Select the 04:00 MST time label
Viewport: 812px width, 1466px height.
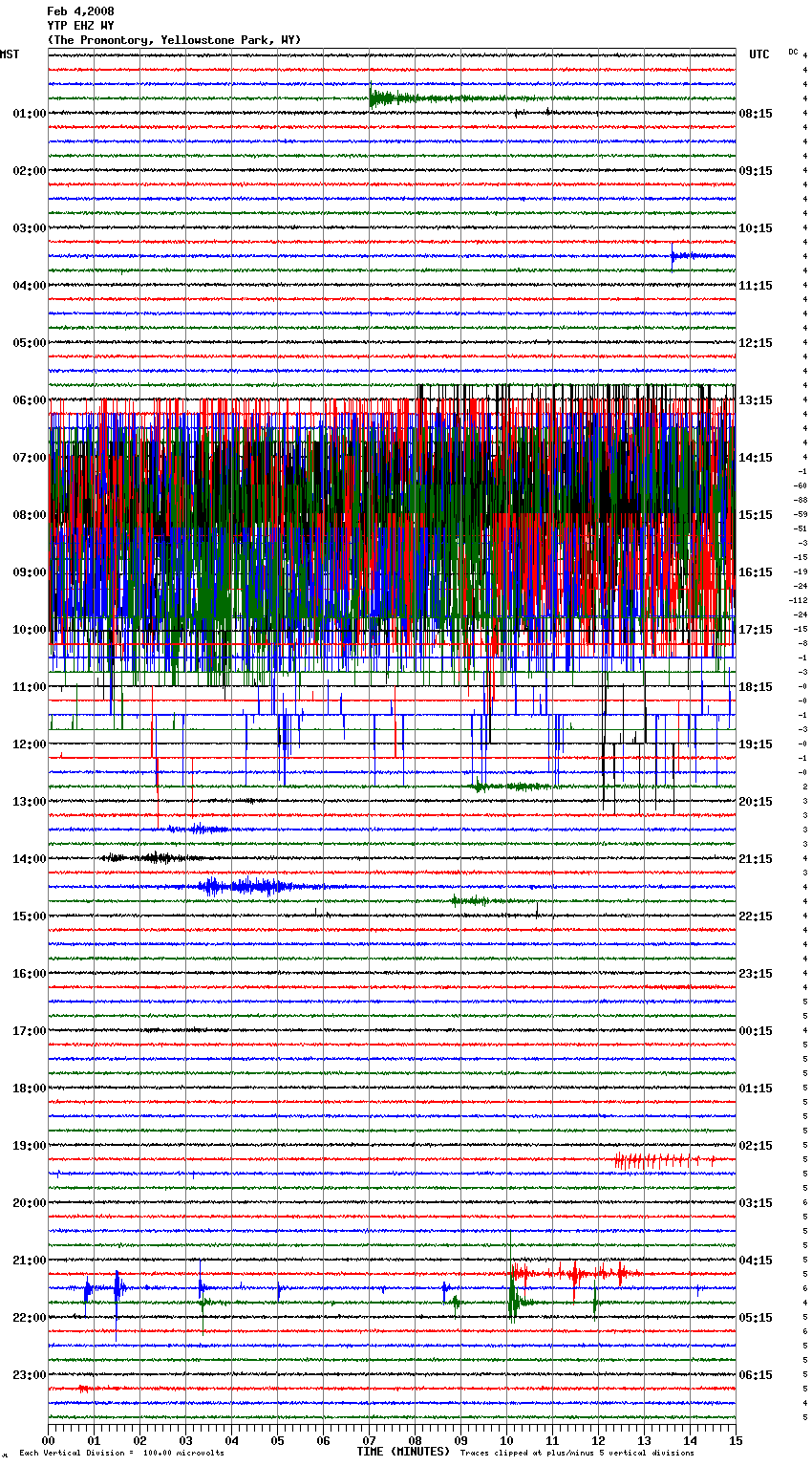(x=30, y=286)
